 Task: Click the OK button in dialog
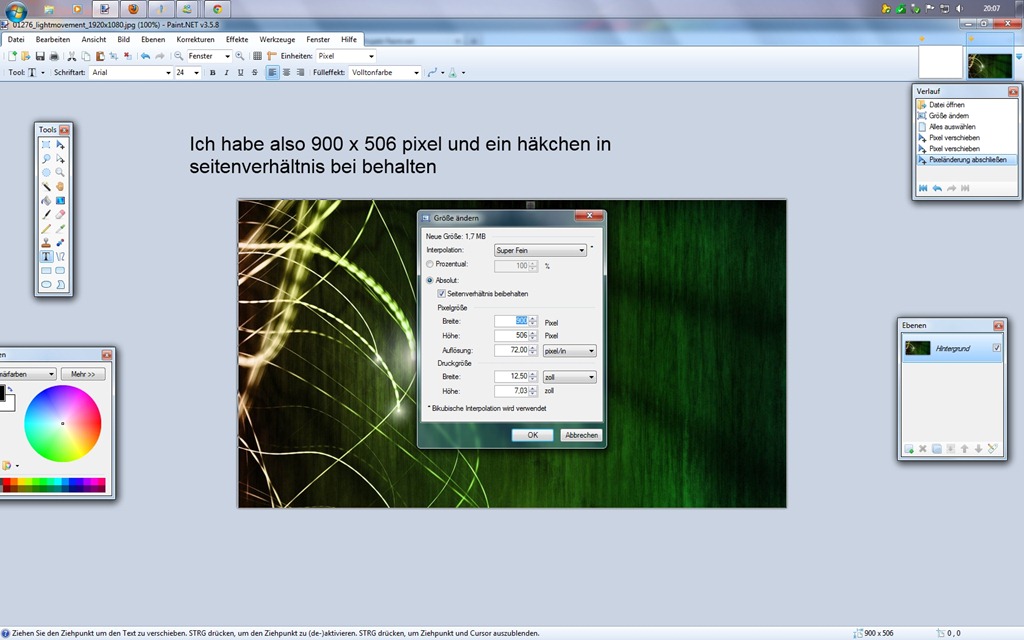[532, 435]
